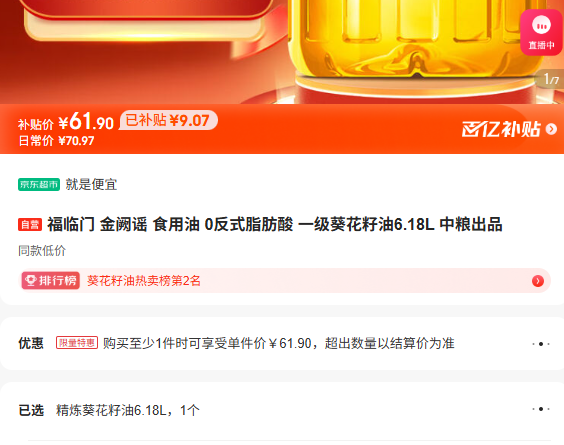This screenshot has height=445, width=564.
Task: Open the live stream 直播中 icon
Action: click(x=542, y=32)
